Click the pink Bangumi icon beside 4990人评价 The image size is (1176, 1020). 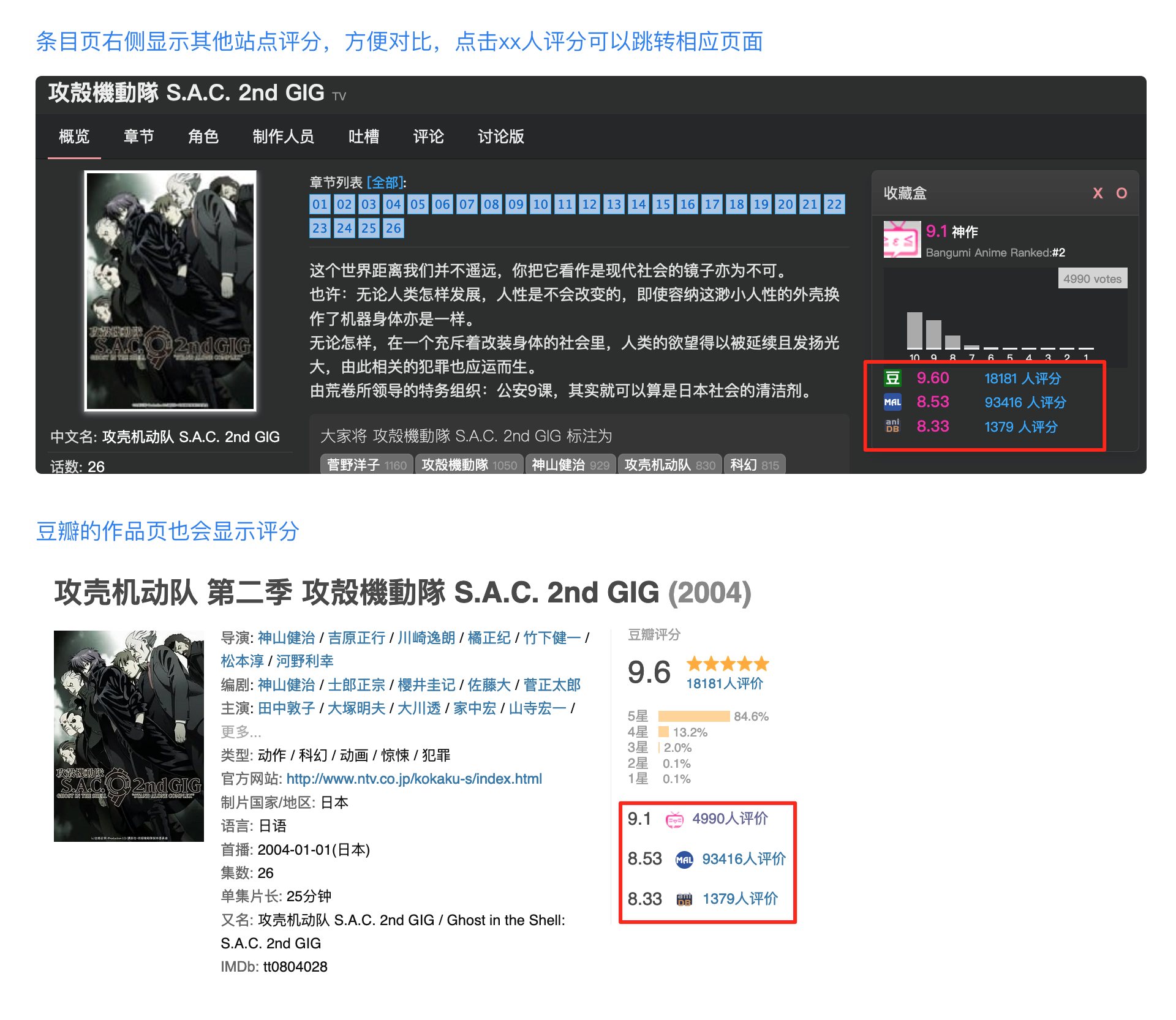click(x=674, y=820)
